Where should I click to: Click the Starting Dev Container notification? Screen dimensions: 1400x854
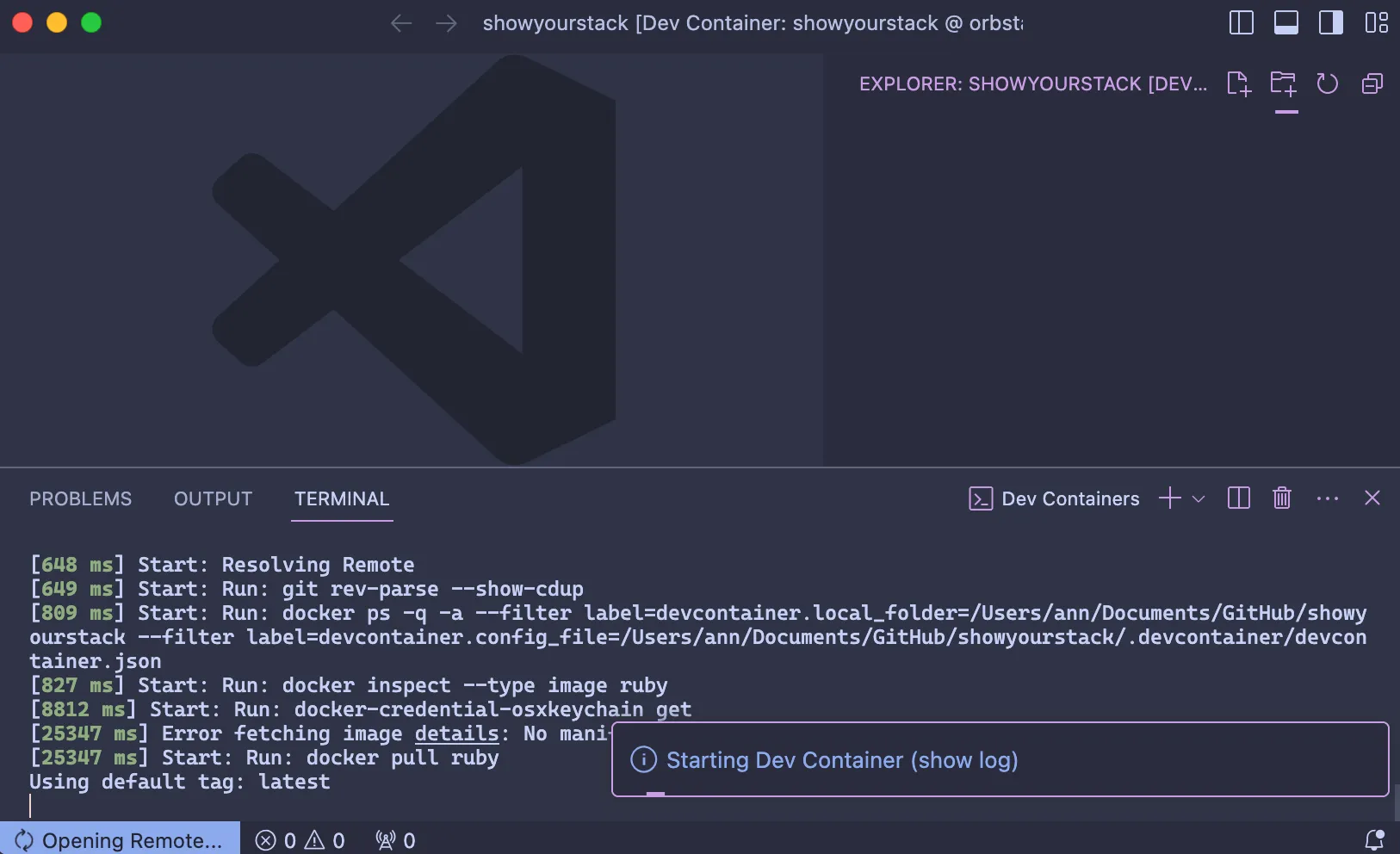(x=1000, y=759)
